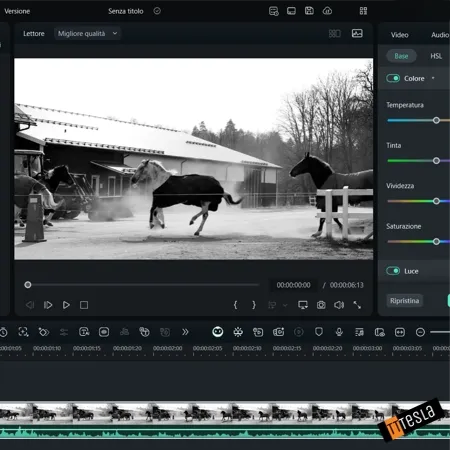Click the playback progress scrubber handle
Image resolution: width=450 pixels, height=450 pixels.
pos(28,285)
